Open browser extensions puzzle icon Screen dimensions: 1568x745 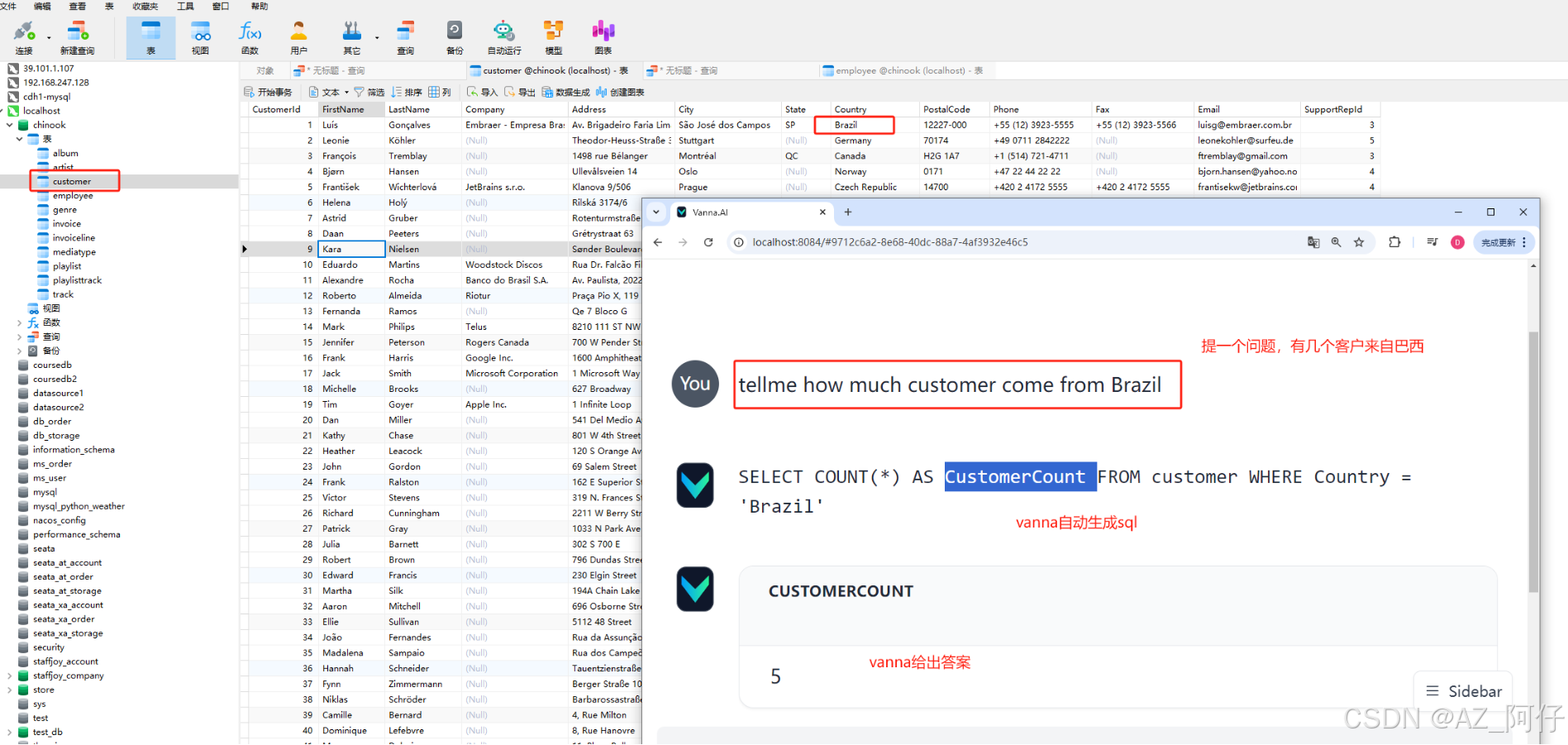1394,242
